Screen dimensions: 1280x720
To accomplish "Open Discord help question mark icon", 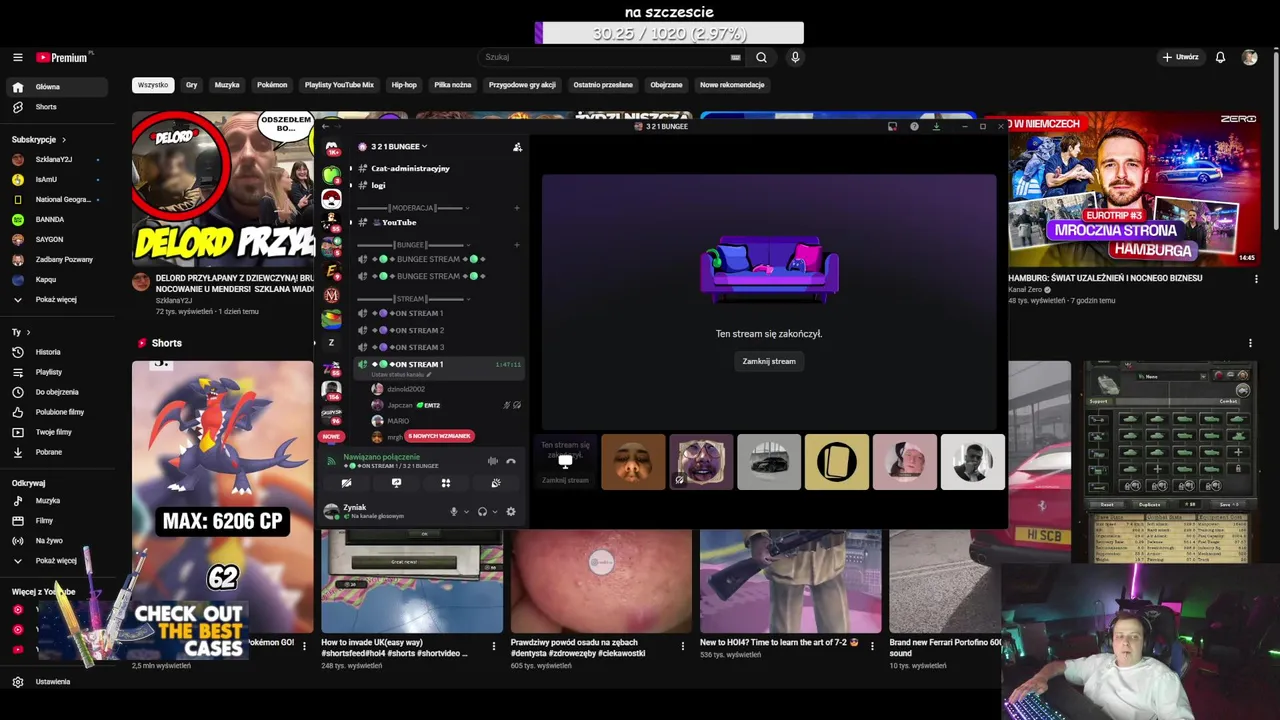I will [914, 126].
